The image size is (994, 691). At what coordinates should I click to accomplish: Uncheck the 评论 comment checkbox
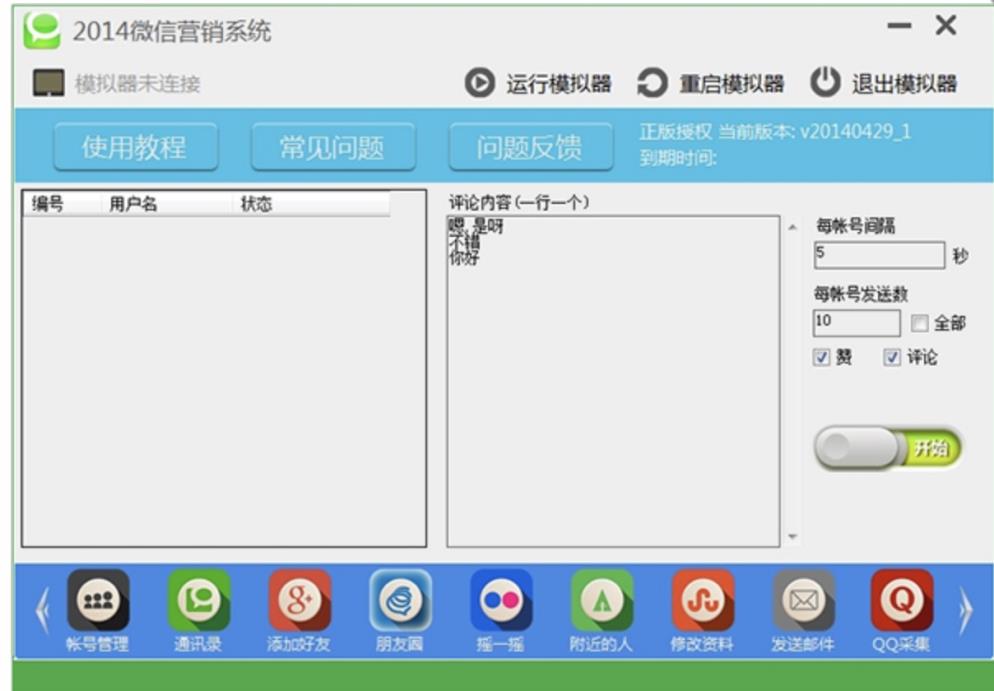[x=891, y=358]
